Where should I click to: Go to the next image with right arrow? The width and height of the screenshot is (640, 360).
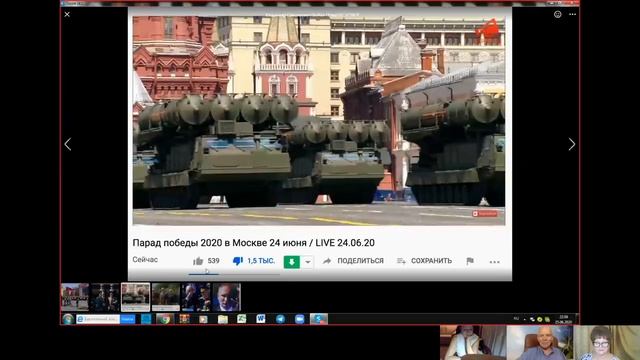(x=572, y=144)
